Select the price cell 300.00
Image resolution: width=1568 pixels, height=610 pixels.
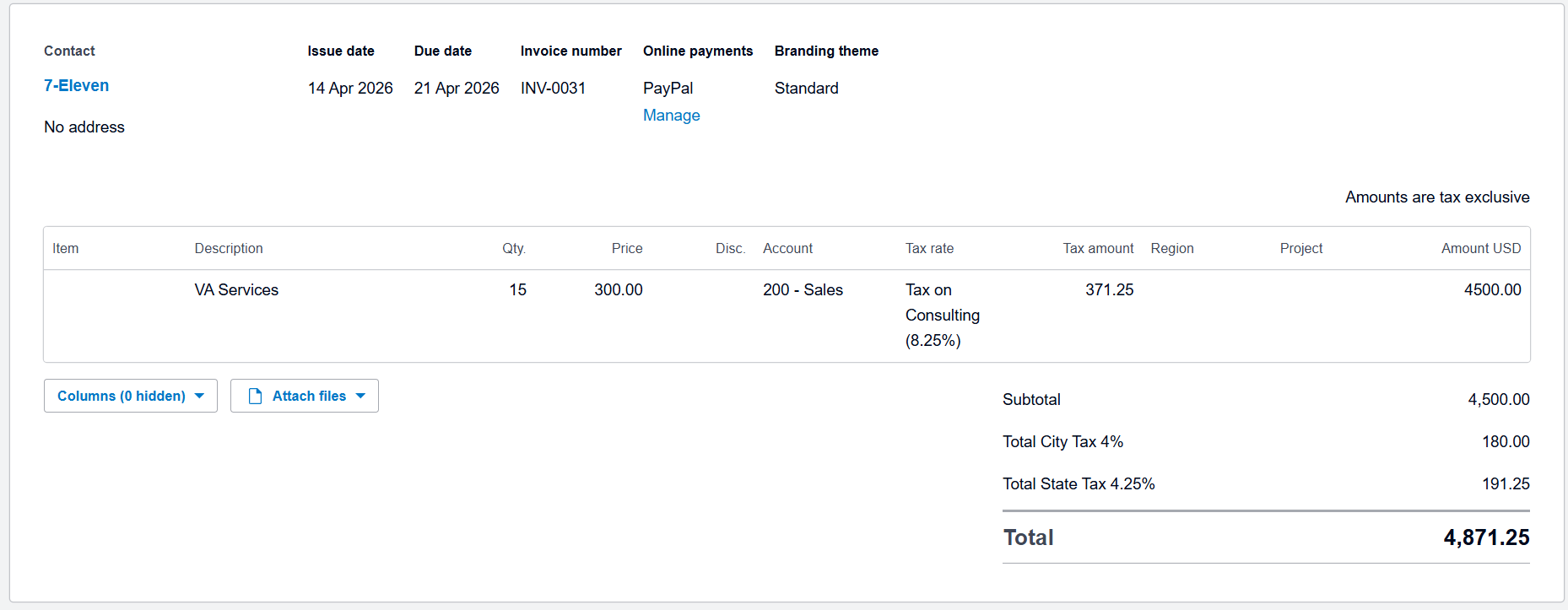(618, 289)
